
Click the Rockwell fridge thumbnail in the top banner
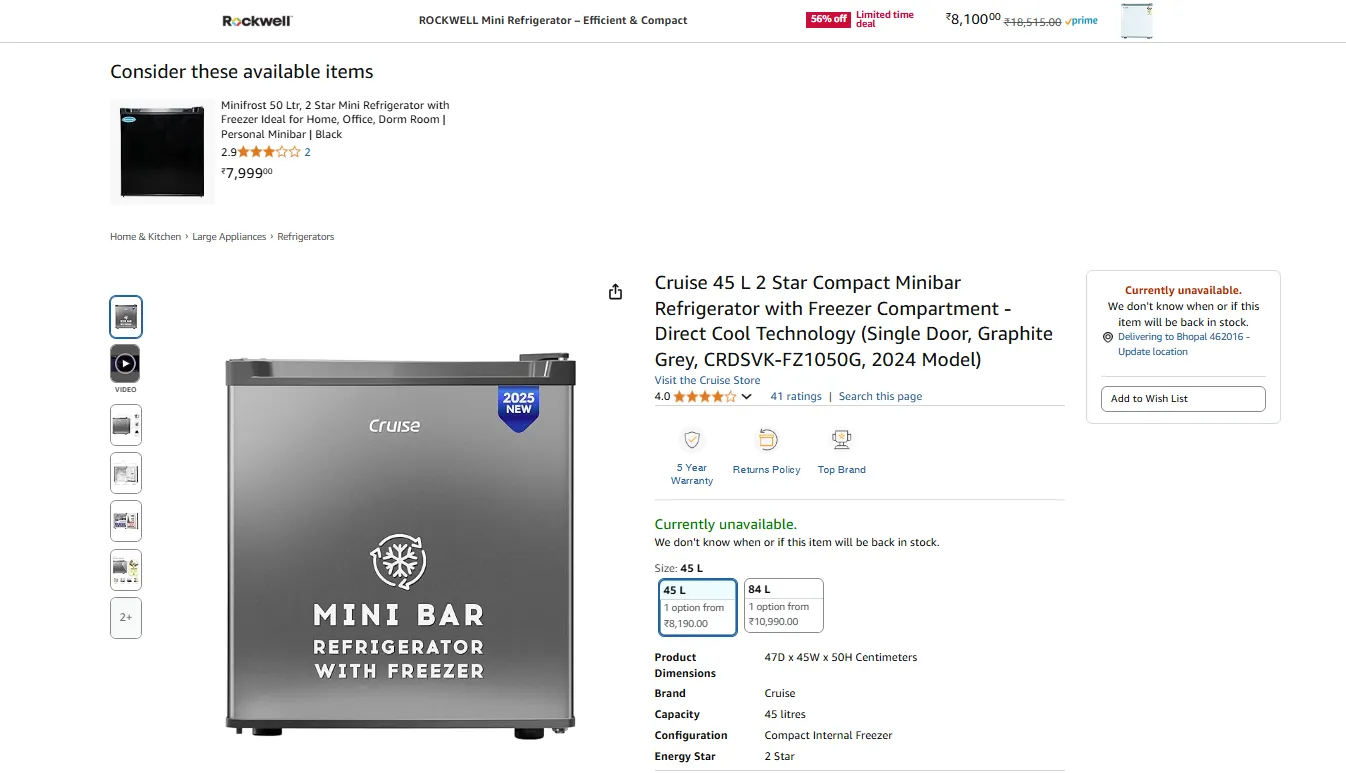[x=1137, y=21]
